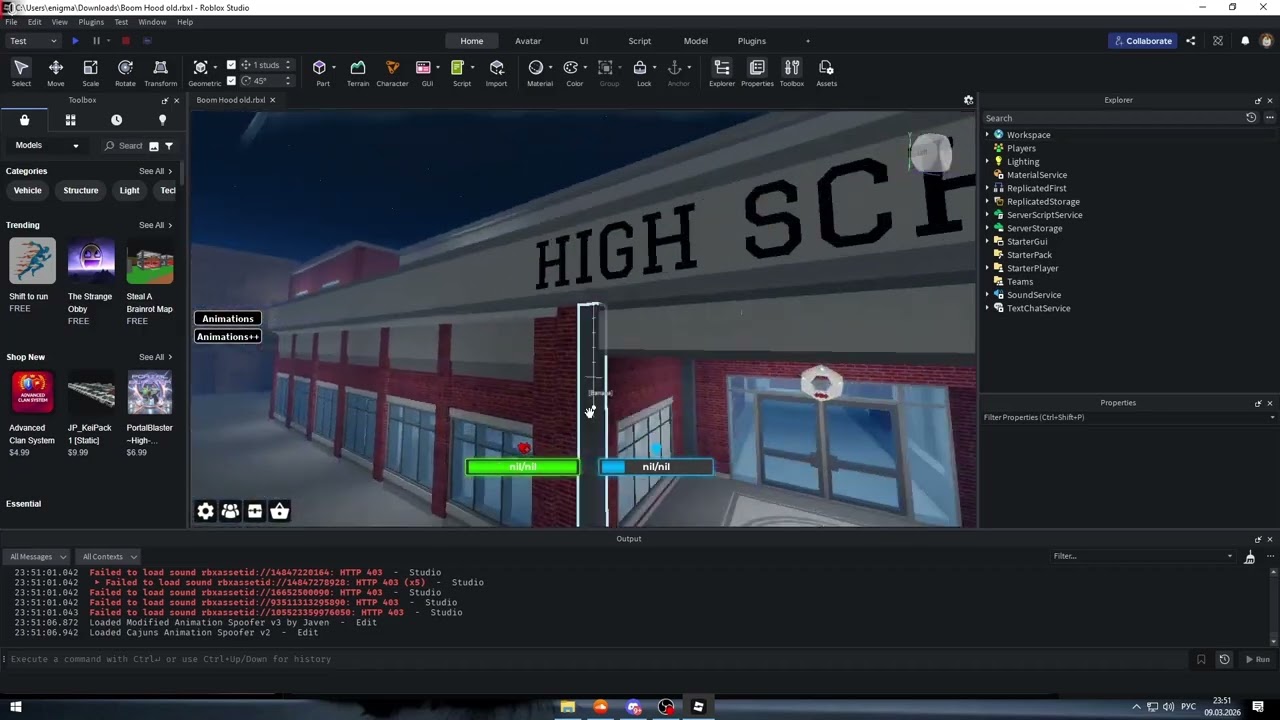Toggle the move snapping studs checkbox
The height and width of the screenshot is (720, 1280).
click(231, 65)
